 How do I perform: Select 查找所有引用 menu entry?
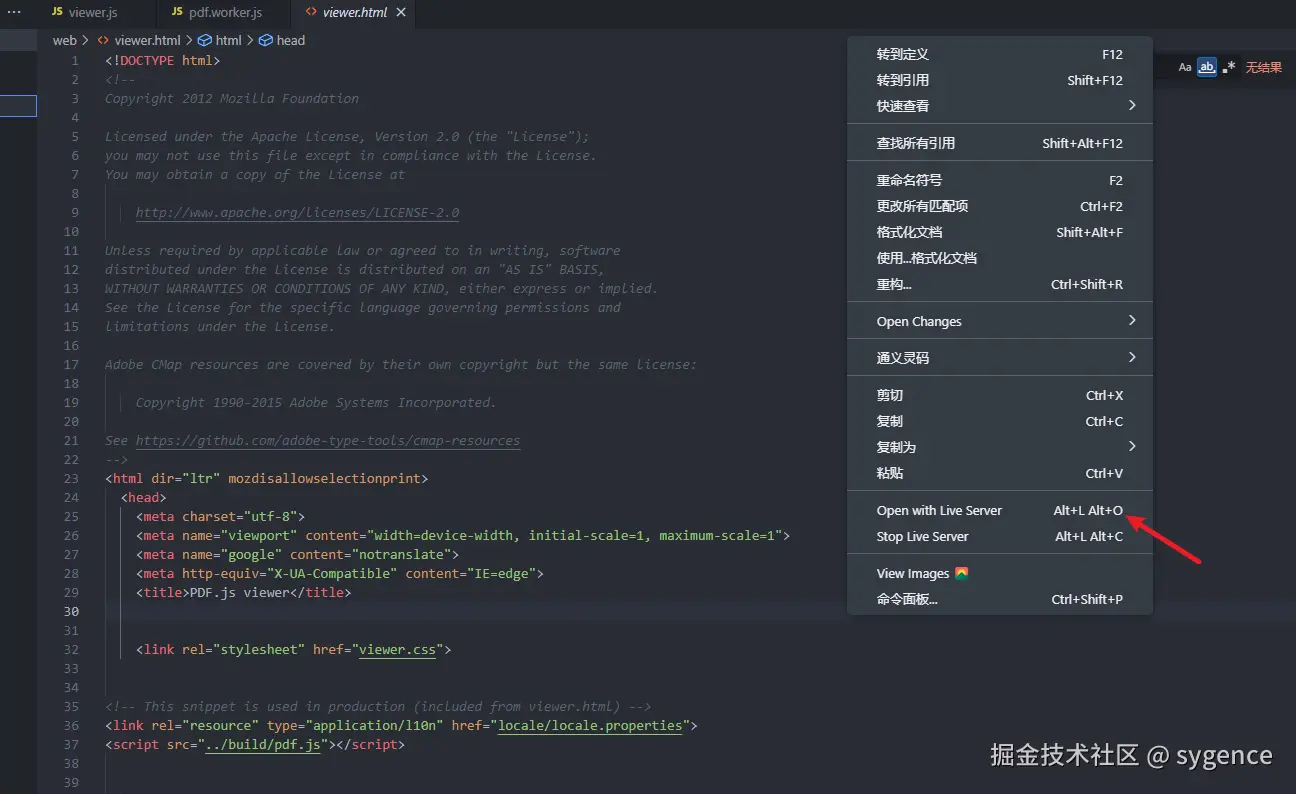(x=1000, y=143)
